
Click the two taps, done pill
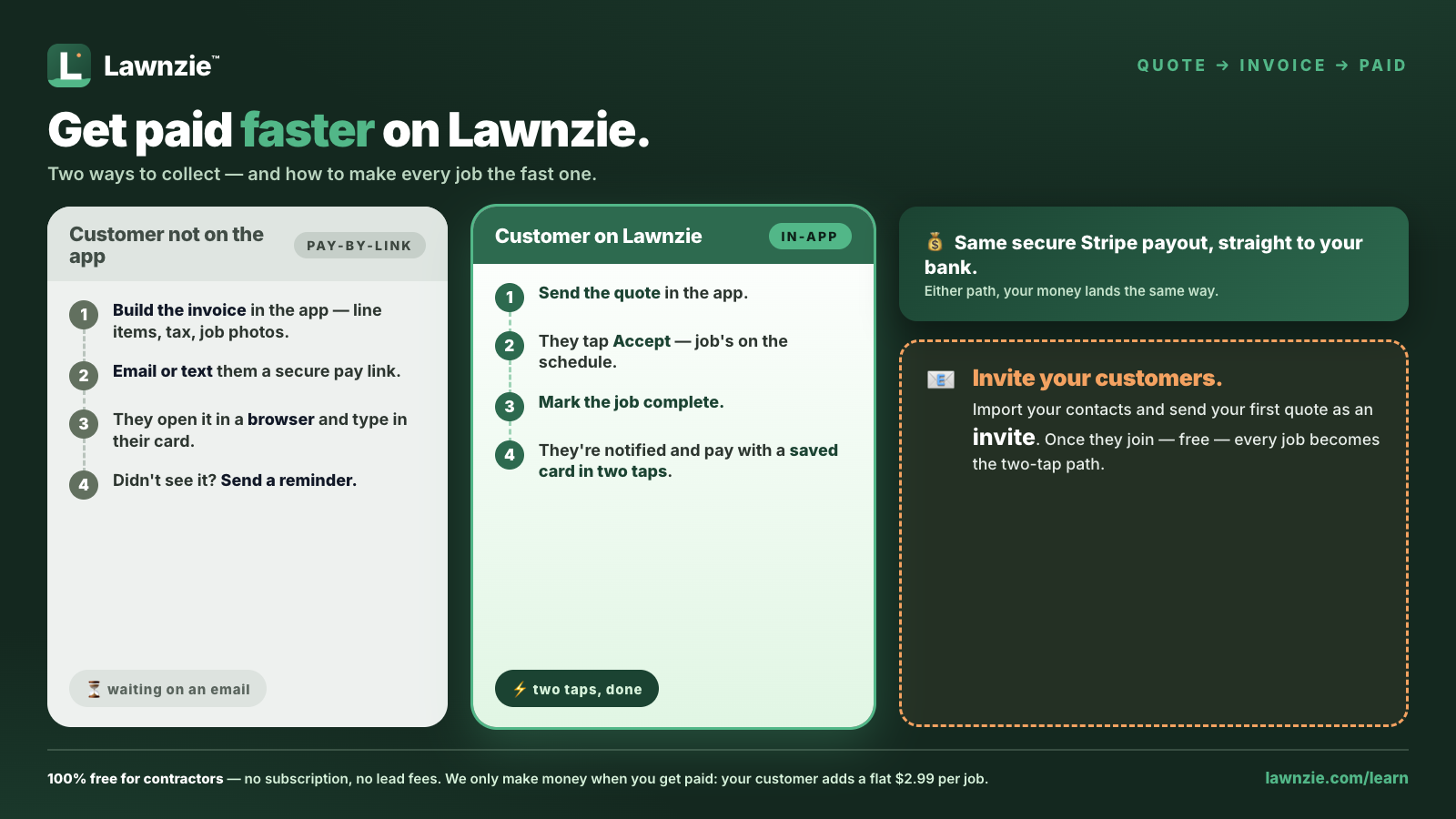(x=577, y=689)
